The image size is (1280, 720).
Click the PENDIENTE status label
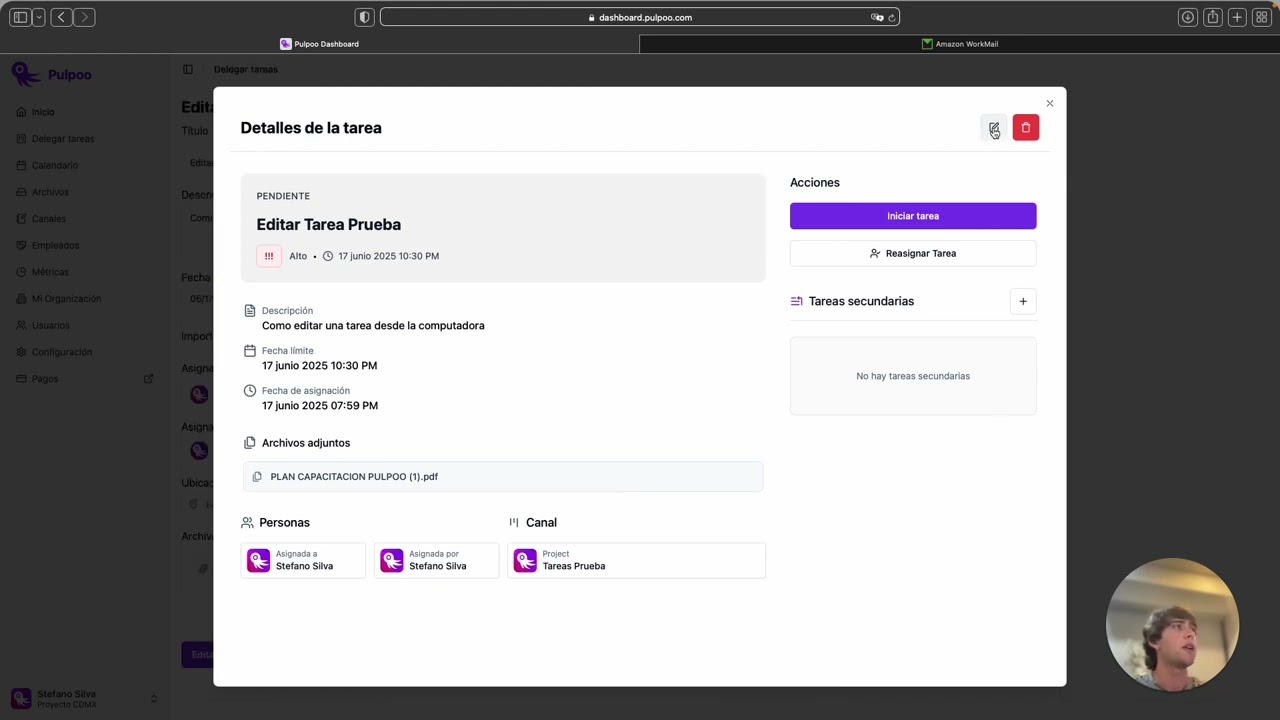click(x=283, y=196)
